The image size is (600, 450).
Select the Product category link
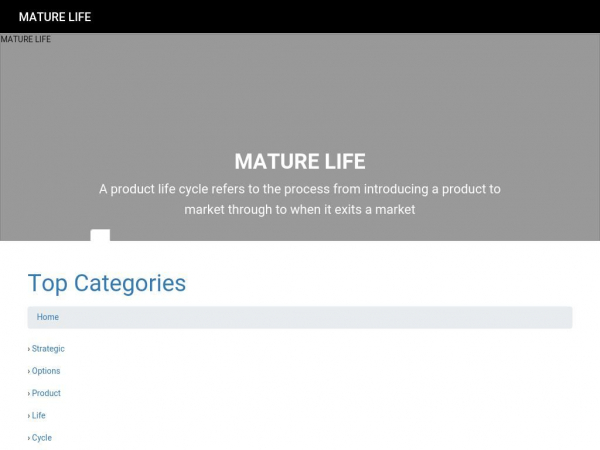(46, 393)
